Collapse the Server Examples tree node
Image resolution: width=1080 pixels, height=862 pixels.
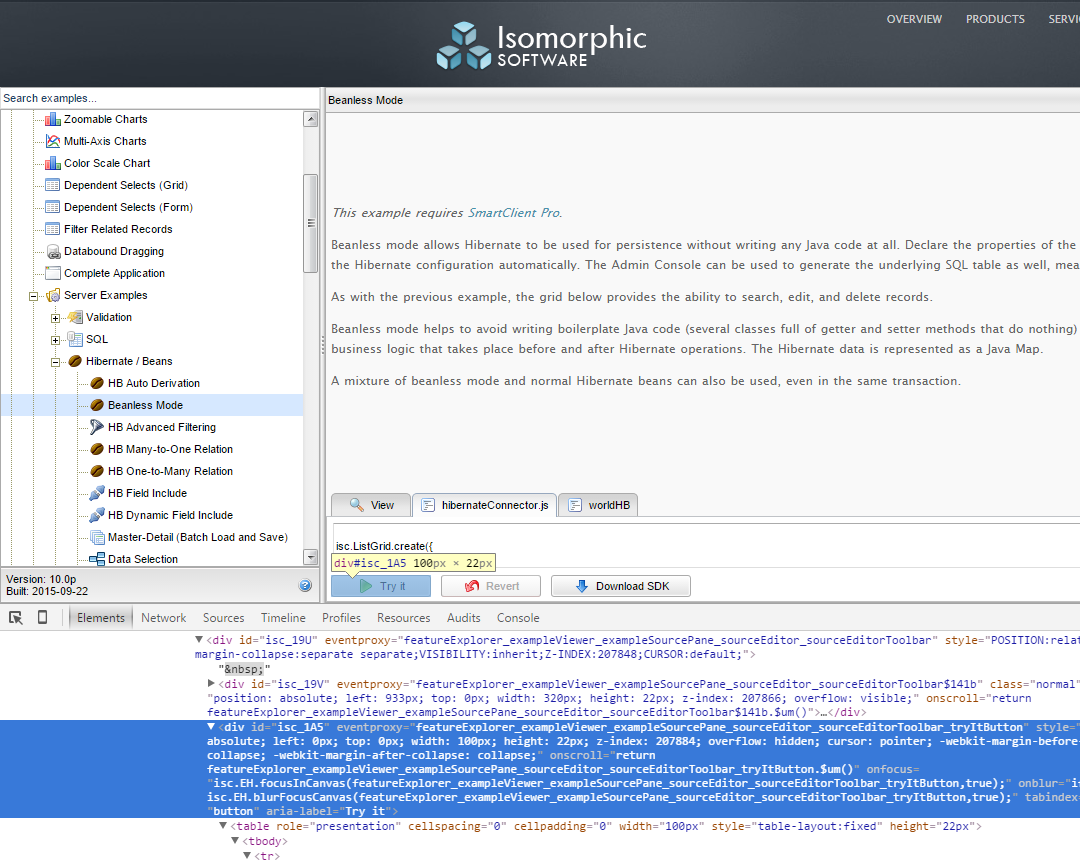tap(32, 296)
